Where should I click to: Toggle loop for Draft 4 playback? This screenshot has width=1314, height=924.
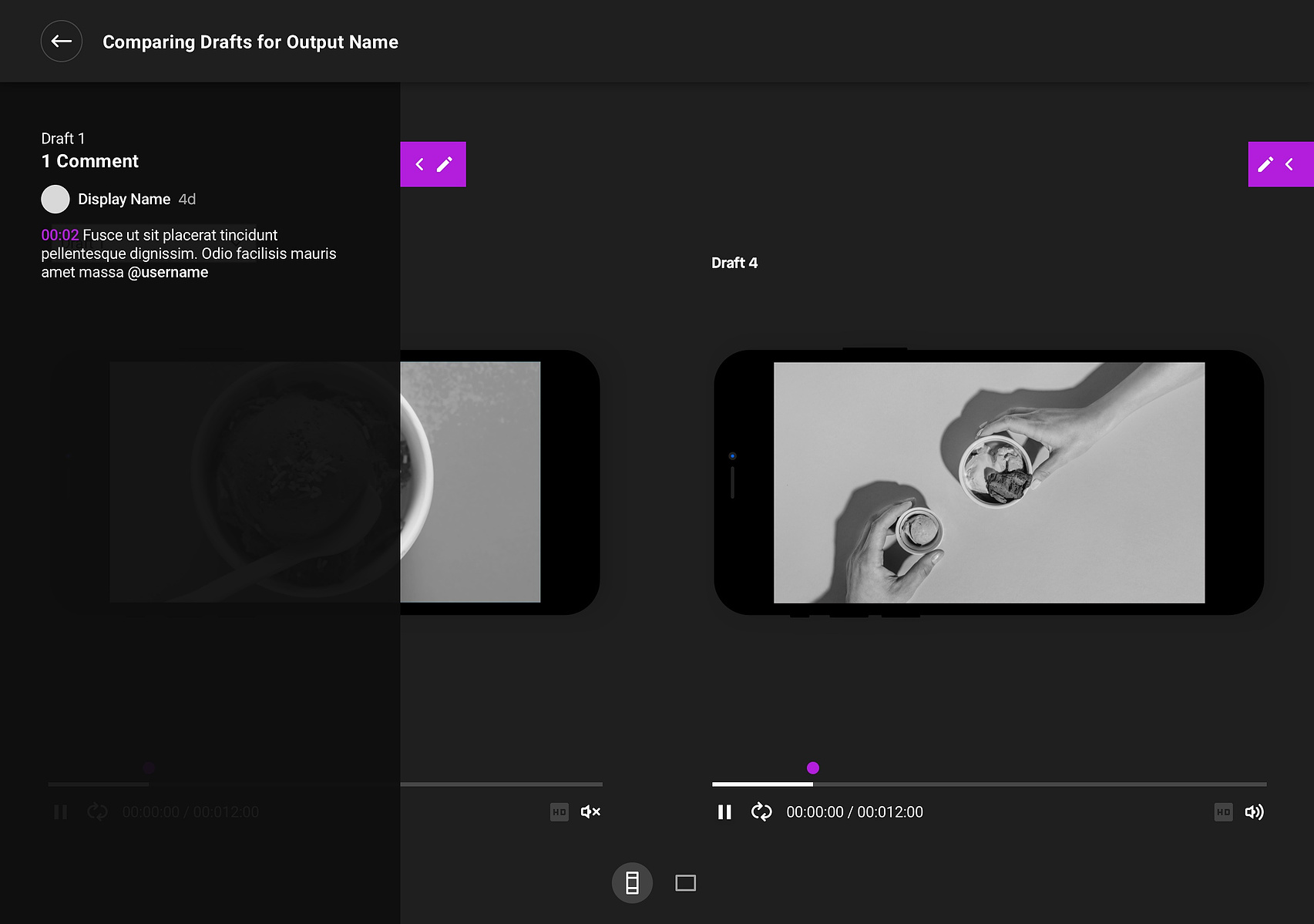pyautogui.click(x=761, y=811)
